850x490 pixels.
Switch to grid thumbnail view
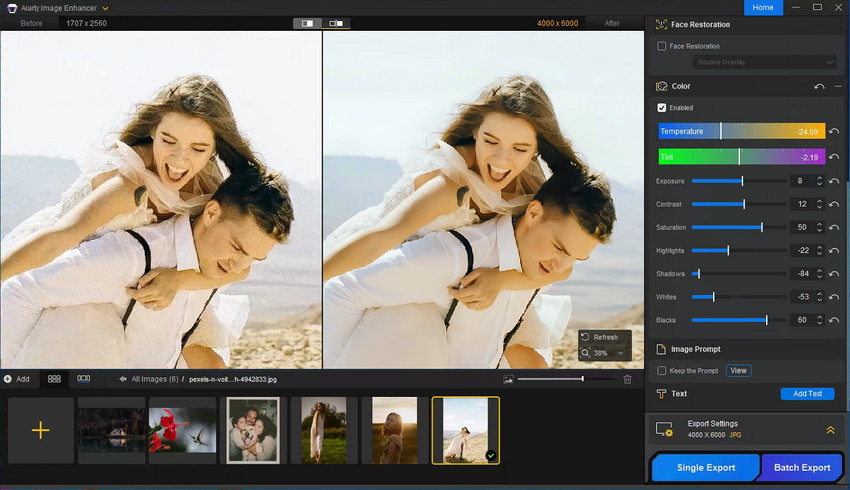[54, 379]
